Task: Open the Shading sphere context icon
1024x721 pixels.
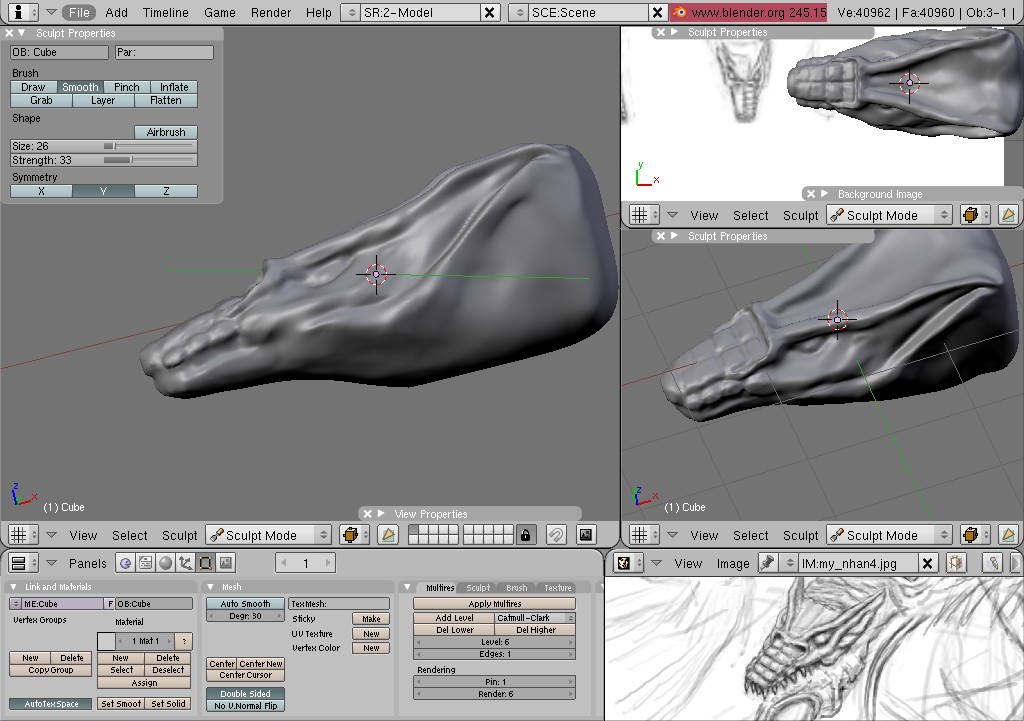Action: [x=166, y=562]
